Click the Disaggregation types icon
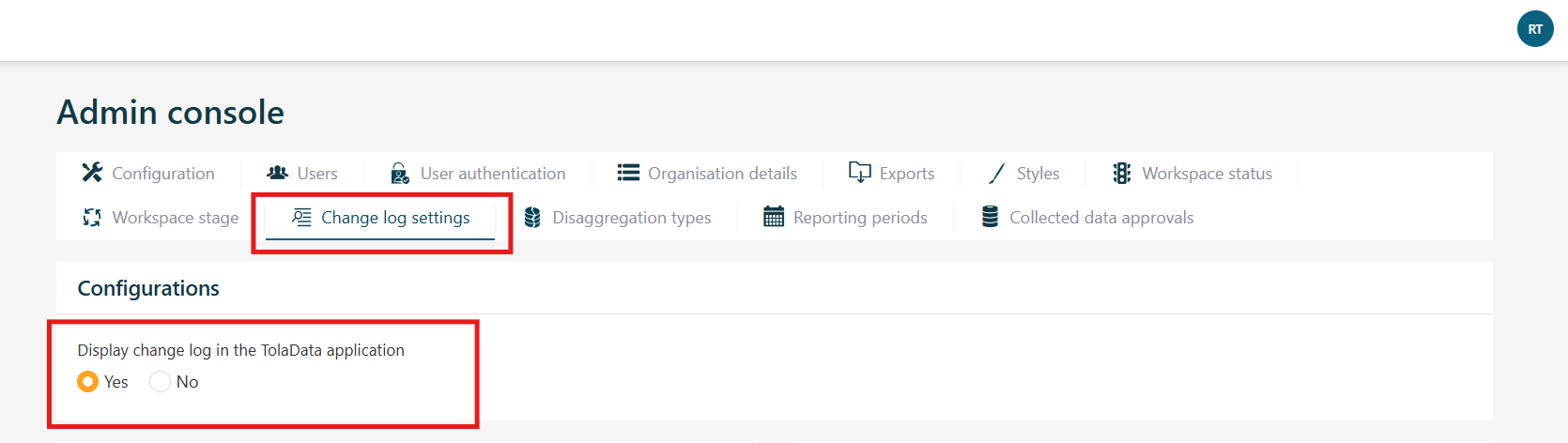1568x443 pixels. click(532, 218)
